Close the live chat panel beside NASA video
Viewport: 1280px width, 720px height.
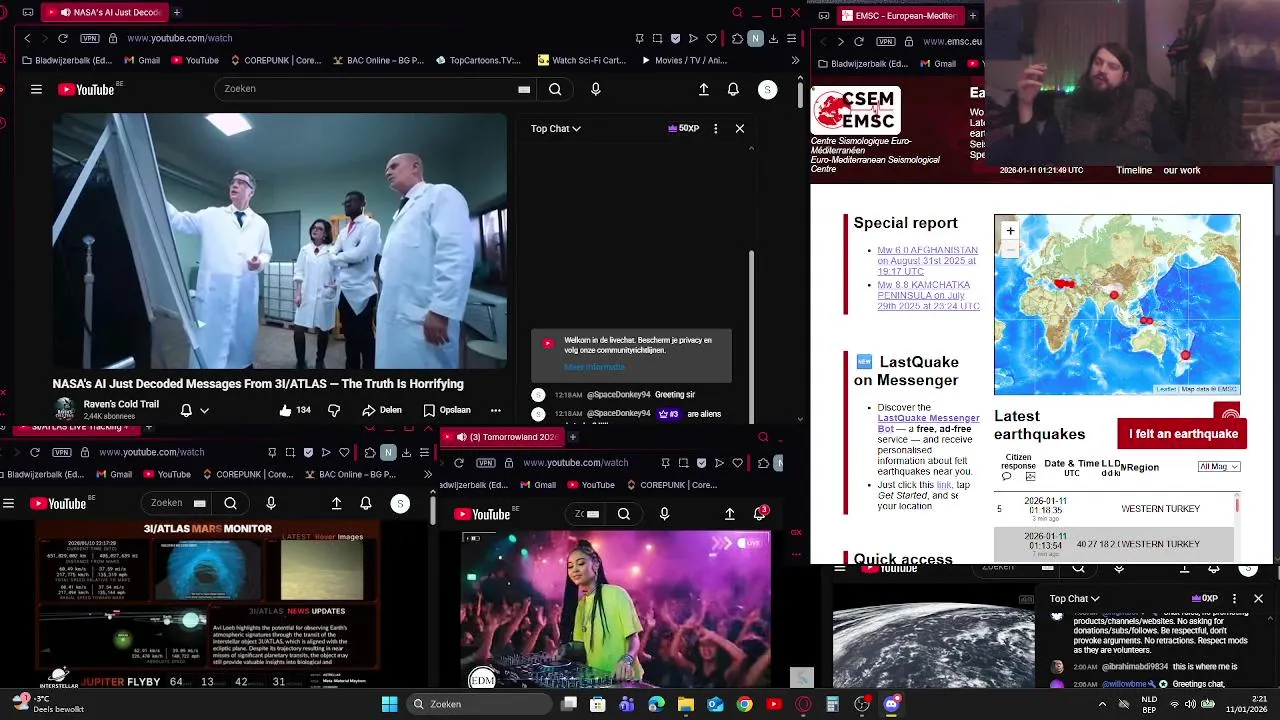pos(740,128)
